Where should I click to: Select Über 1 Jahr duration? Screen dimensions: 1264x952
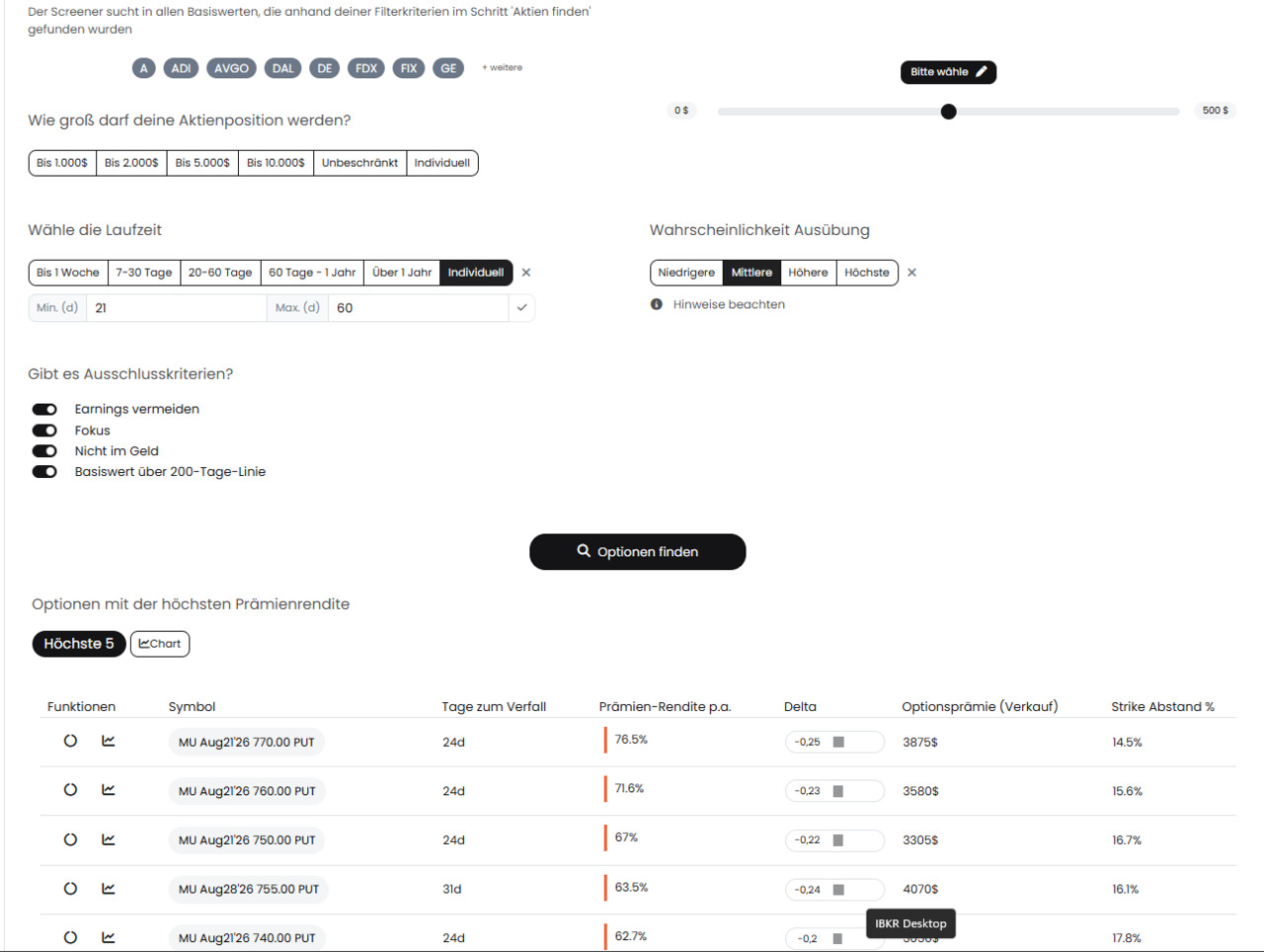[402, 273]
